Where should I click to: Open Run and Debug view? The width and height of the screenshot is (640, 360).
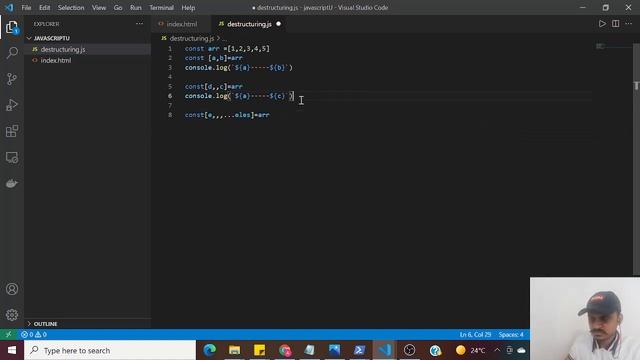[x=12, y=105]
